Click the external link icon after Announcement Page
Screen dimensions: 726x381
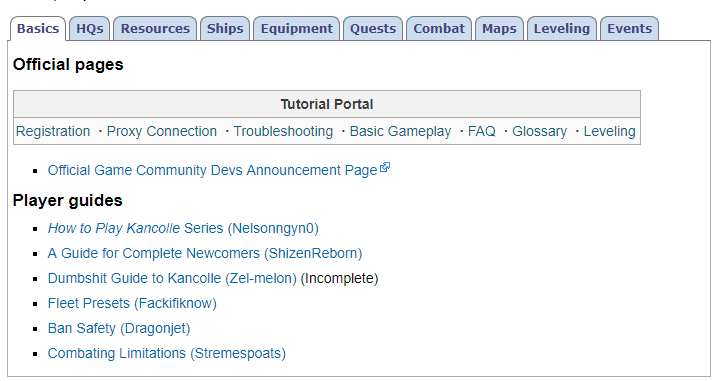tap(385, 168)
